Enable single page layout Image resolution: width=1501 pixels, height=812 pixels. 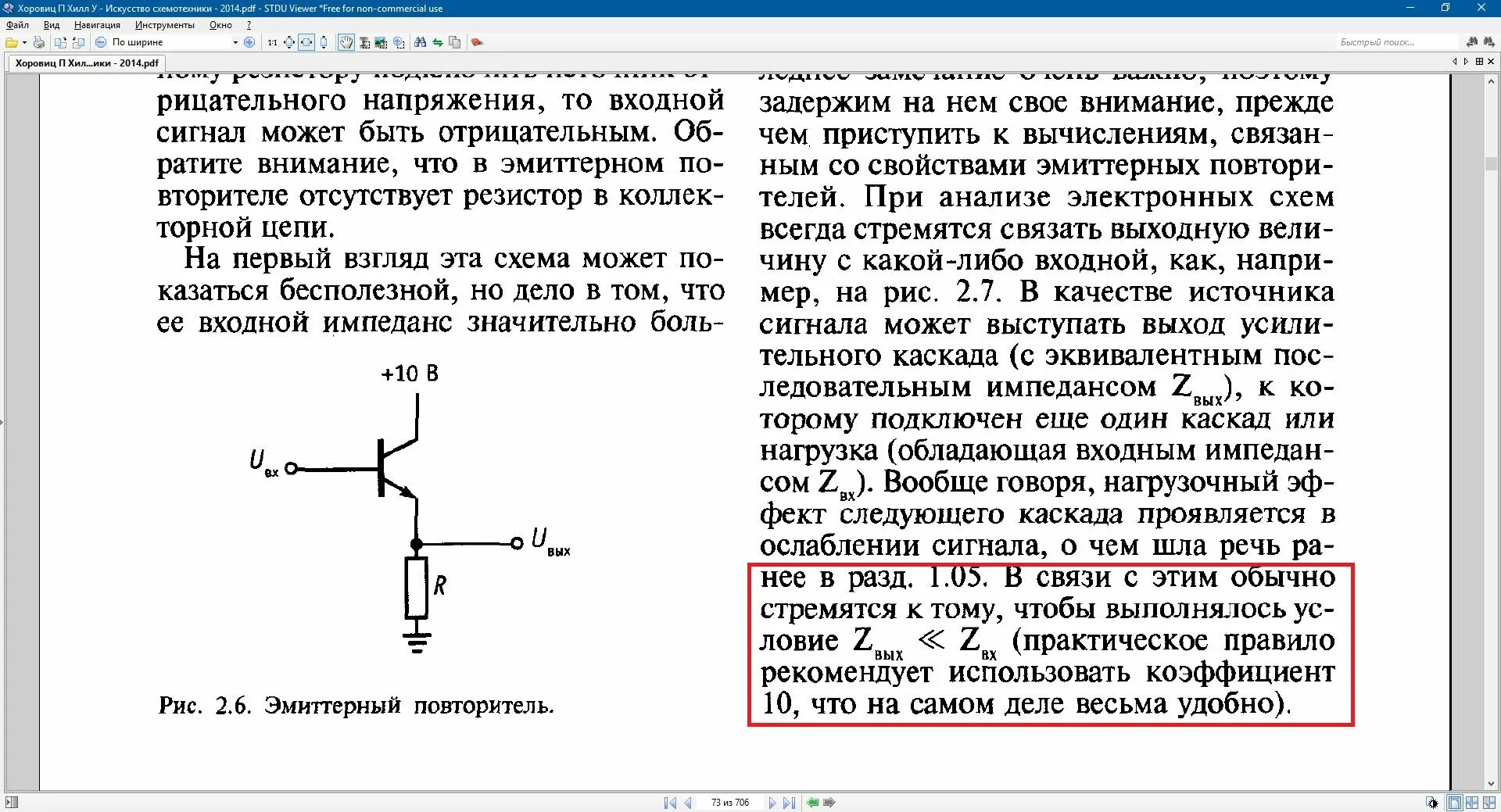click(x=1455, y=803)
